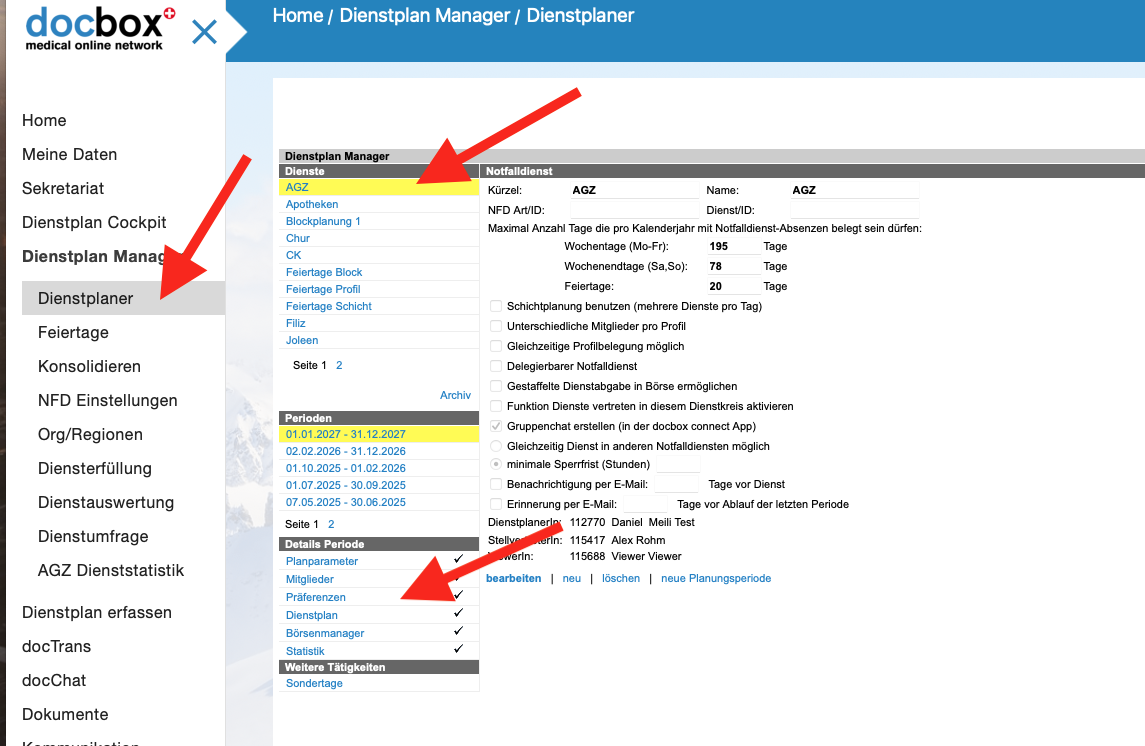Select minimale Sperrfrist radio button
Screen dimensions: 1145x746
coord(497,464)
